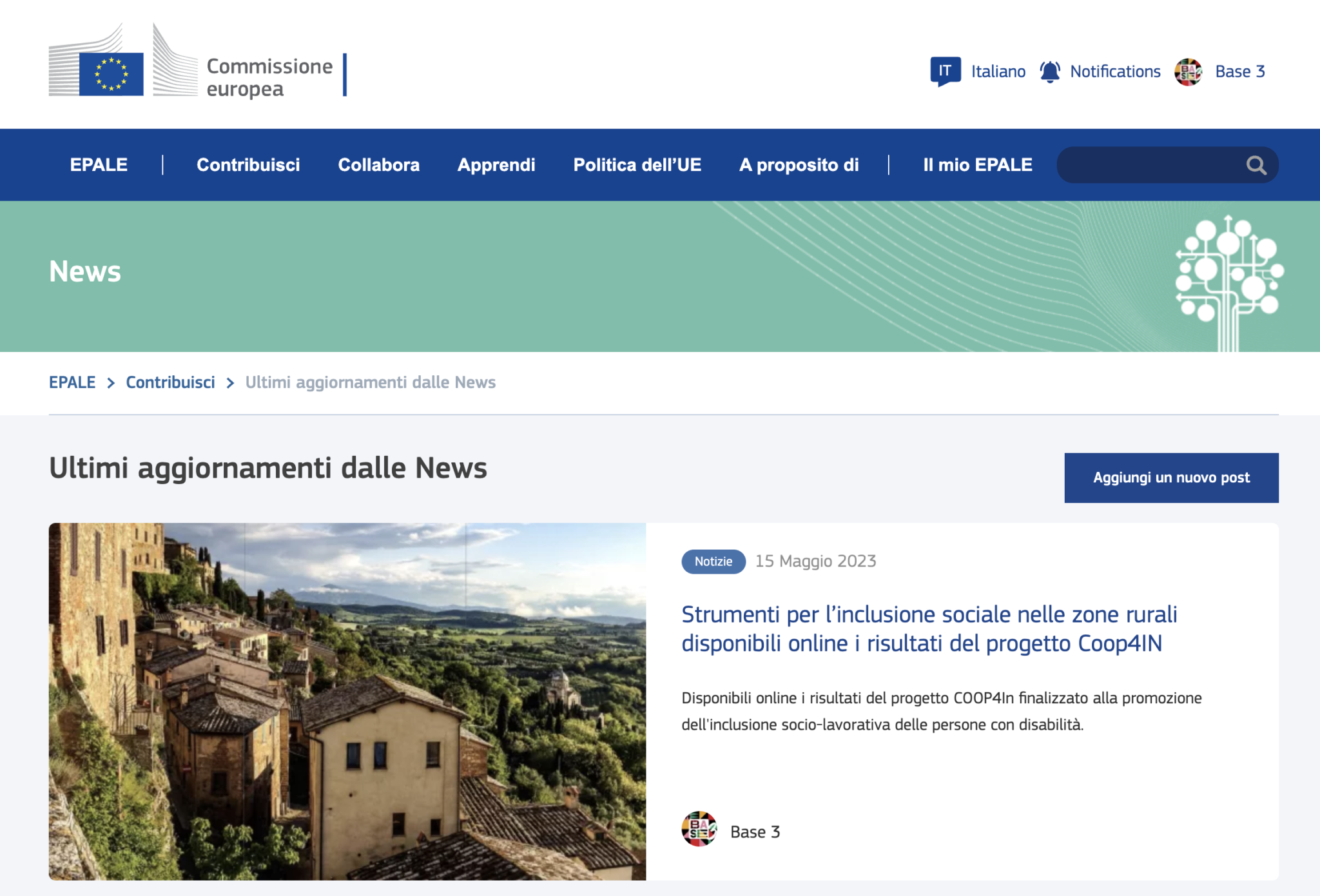Click the Base 3 author name on article

point(755,832)
